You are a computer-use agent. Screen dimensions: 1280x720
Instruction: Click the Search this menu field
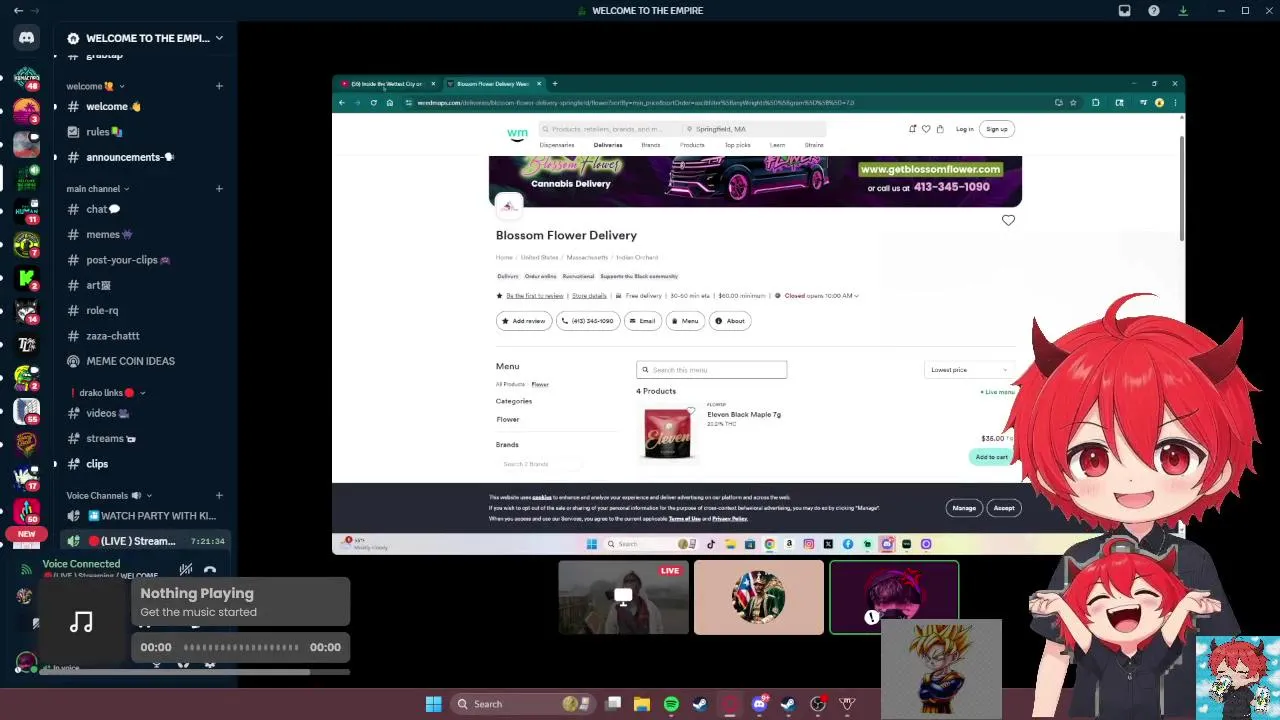click(x=712, y=370)
